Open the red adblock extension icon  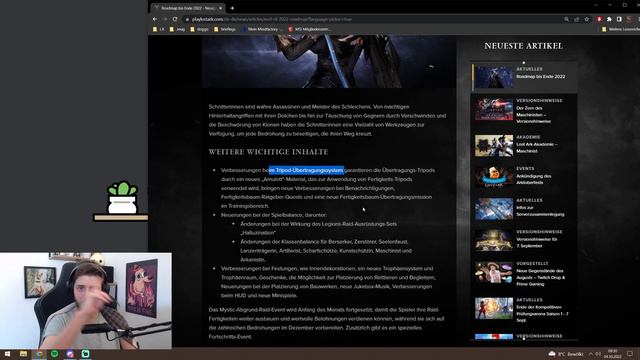[599, 19]
